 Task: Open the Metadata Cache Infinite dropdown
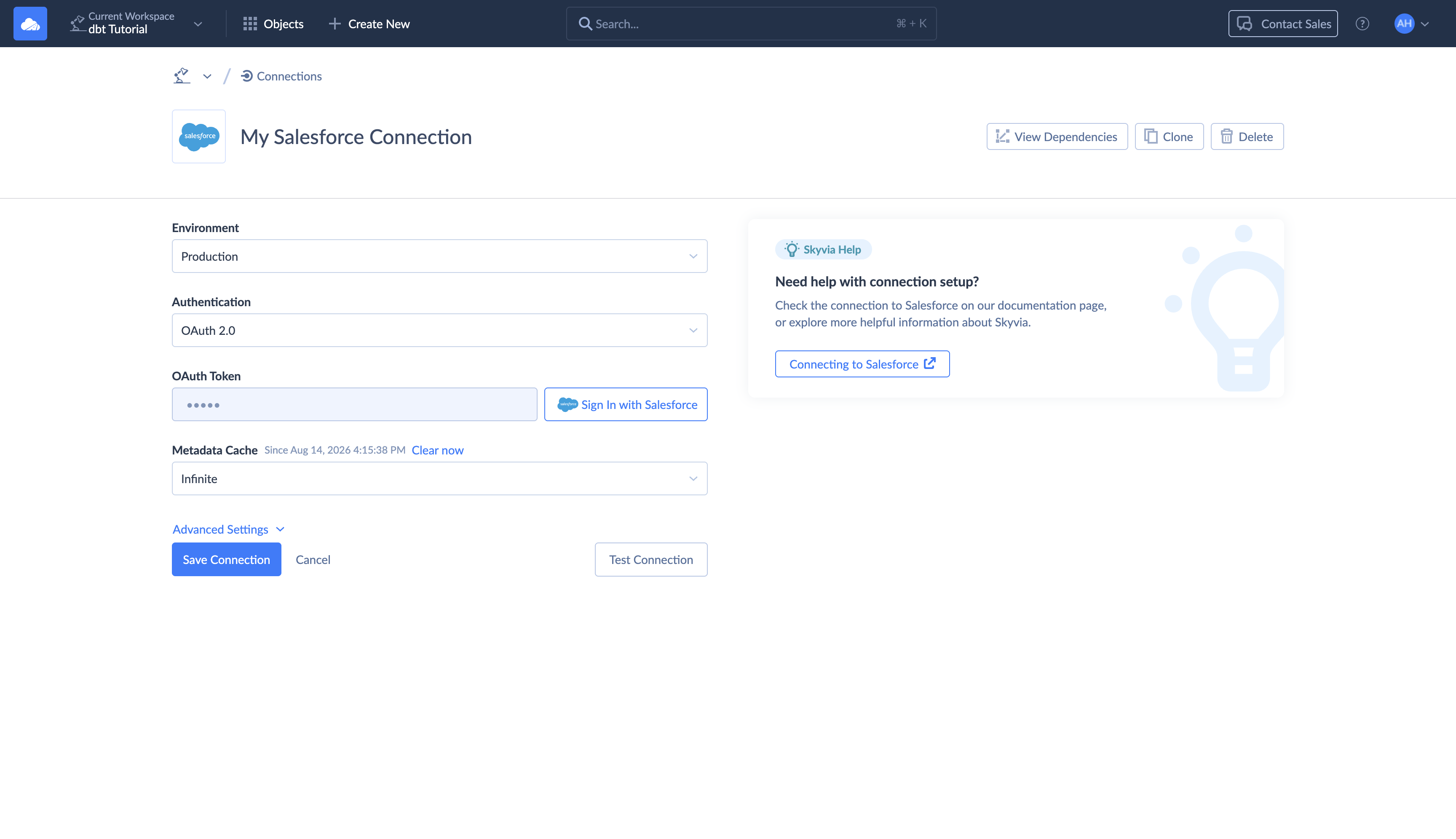point(439,478)
